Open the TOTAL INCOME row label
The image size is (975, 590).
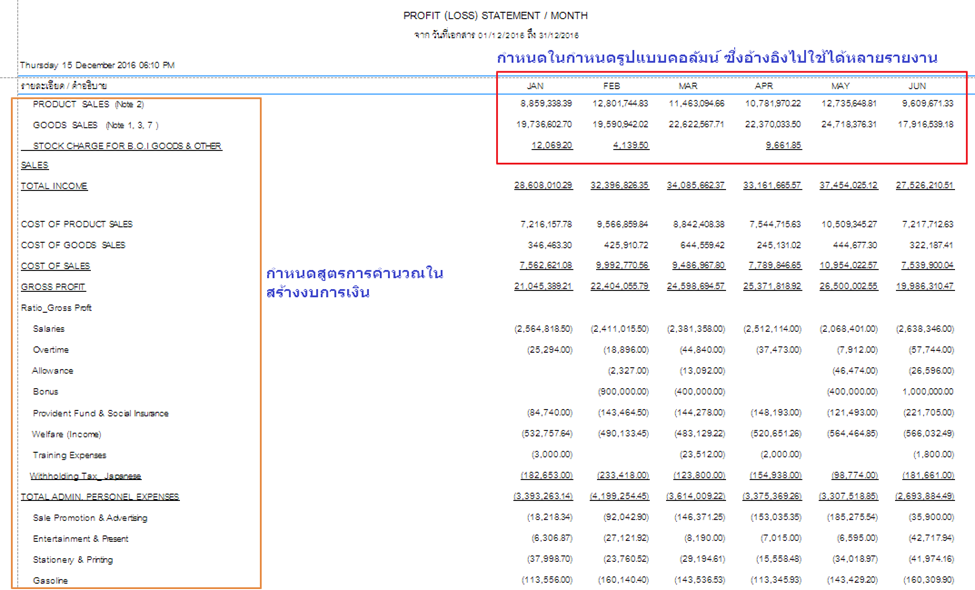click(x=54, y=186)
